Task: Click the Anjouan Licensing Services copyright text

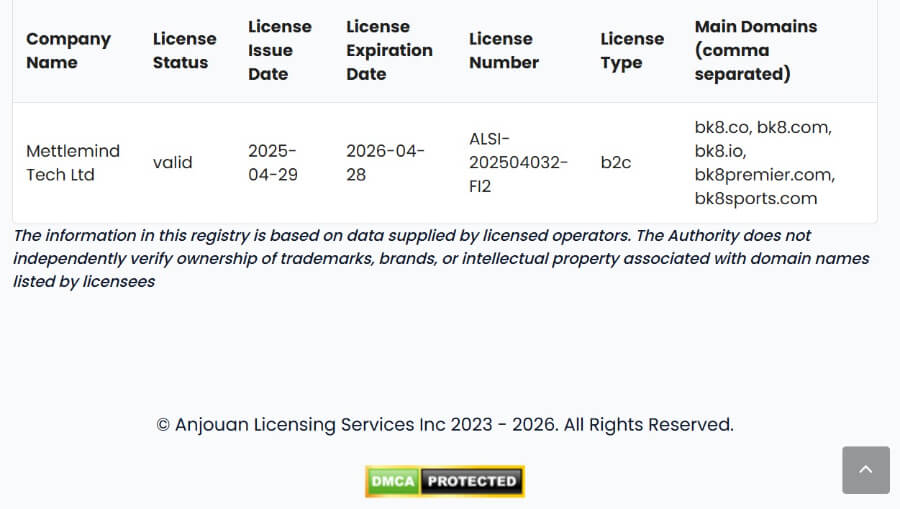Action: [445, 425]
